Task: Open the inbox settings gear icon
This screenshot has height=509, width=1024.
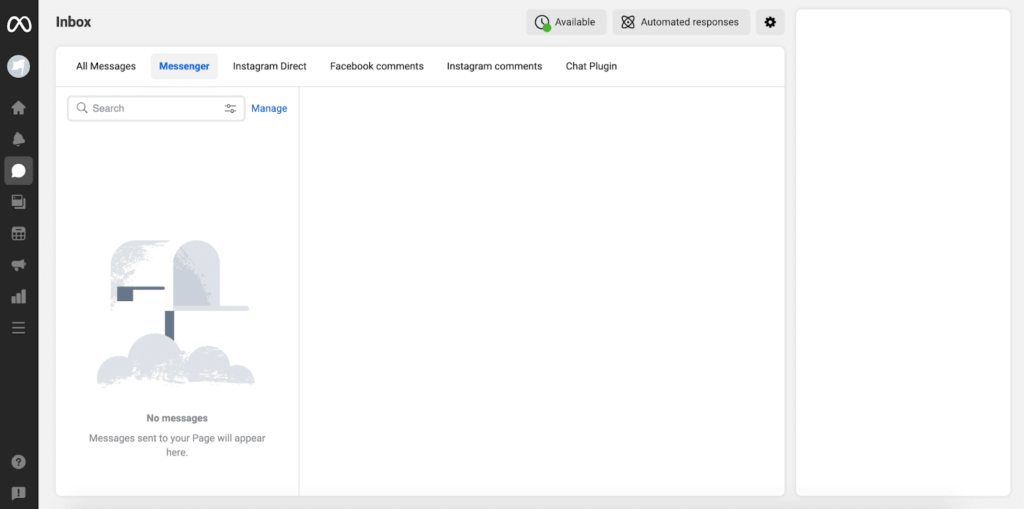Action: [770, 22]
